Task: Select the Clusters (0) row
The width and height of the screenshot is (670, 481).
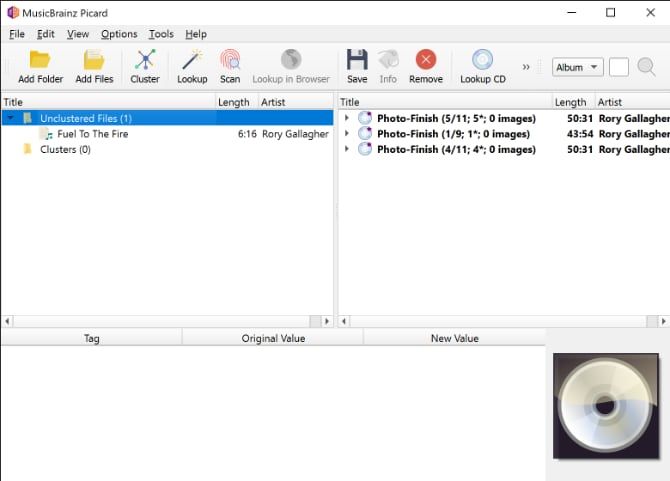Action: click(x=167, y=149)
